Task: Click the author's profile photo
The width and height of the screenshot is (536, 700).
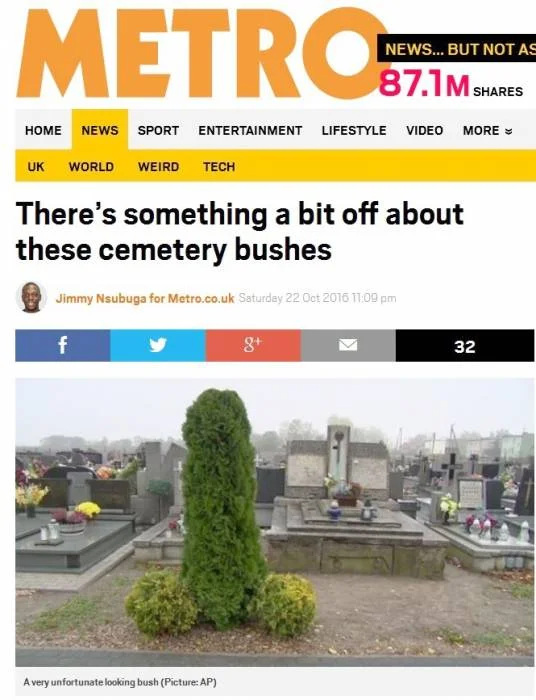Action: (x=31, y=297)
